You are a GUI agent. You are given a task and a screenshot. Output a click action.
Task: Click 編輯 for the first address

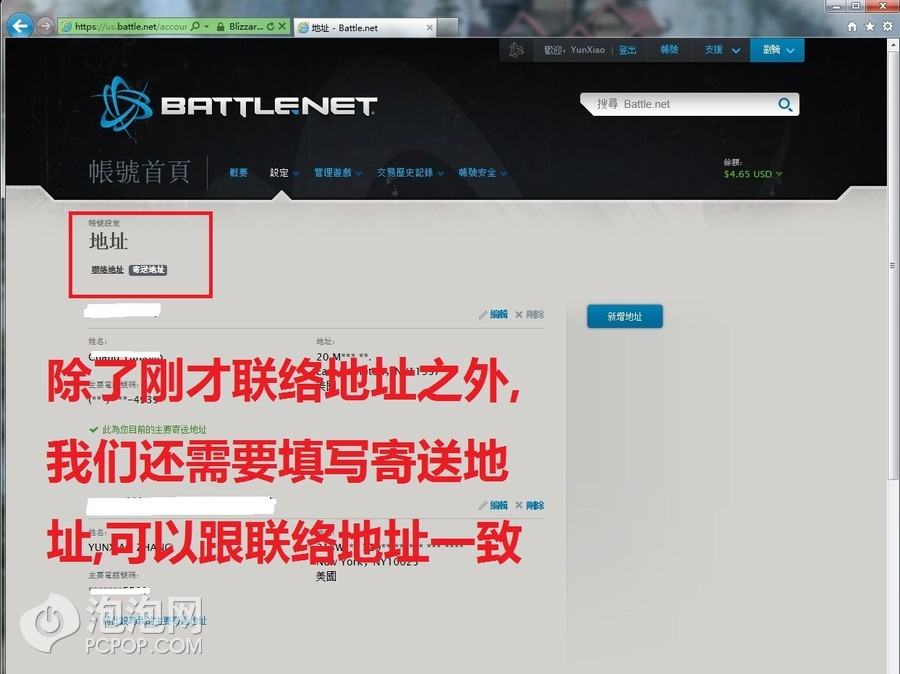click(x=493, y=314)
